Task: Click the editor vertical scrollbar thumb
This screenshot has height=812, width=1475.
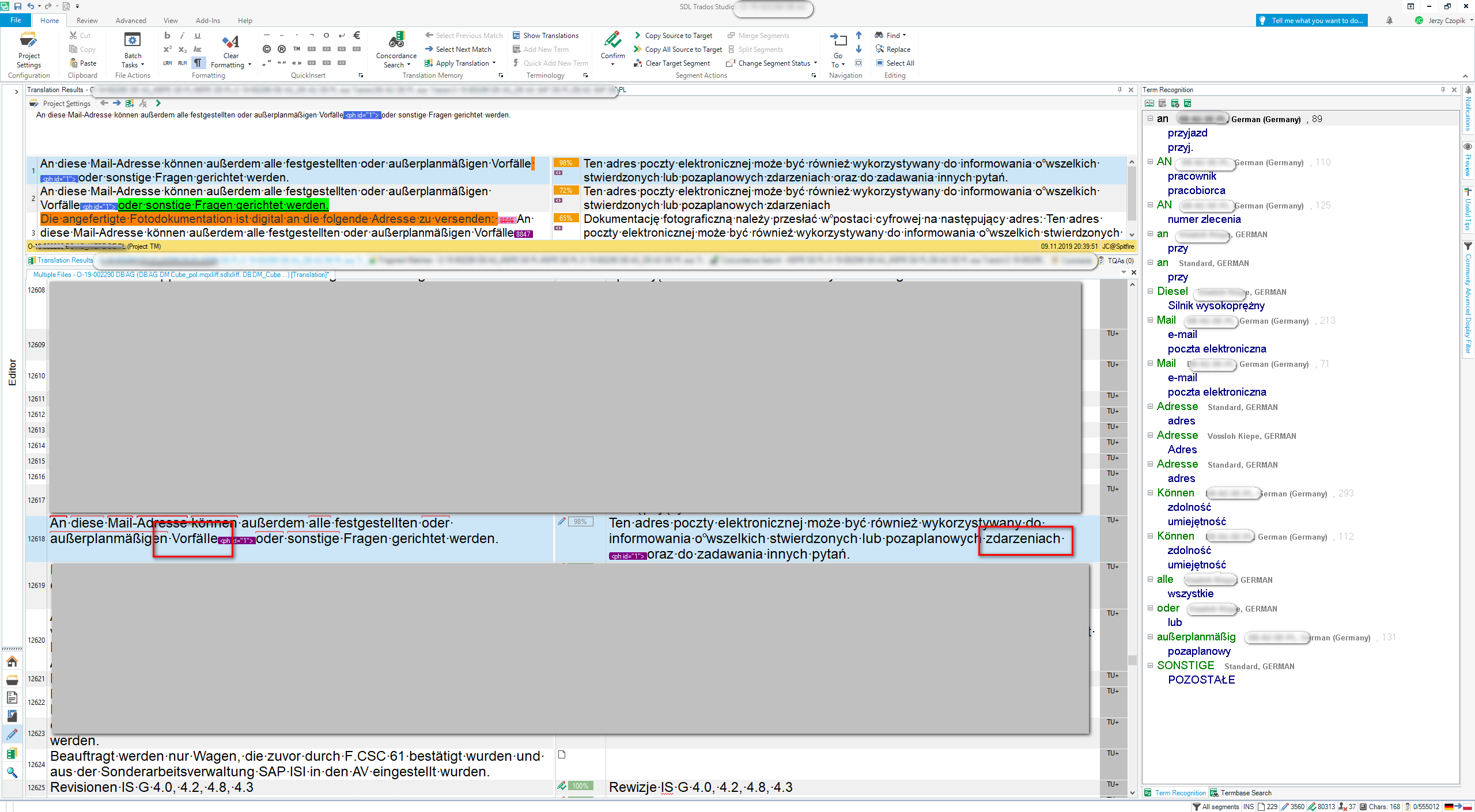Action: tap(1132, 660)
